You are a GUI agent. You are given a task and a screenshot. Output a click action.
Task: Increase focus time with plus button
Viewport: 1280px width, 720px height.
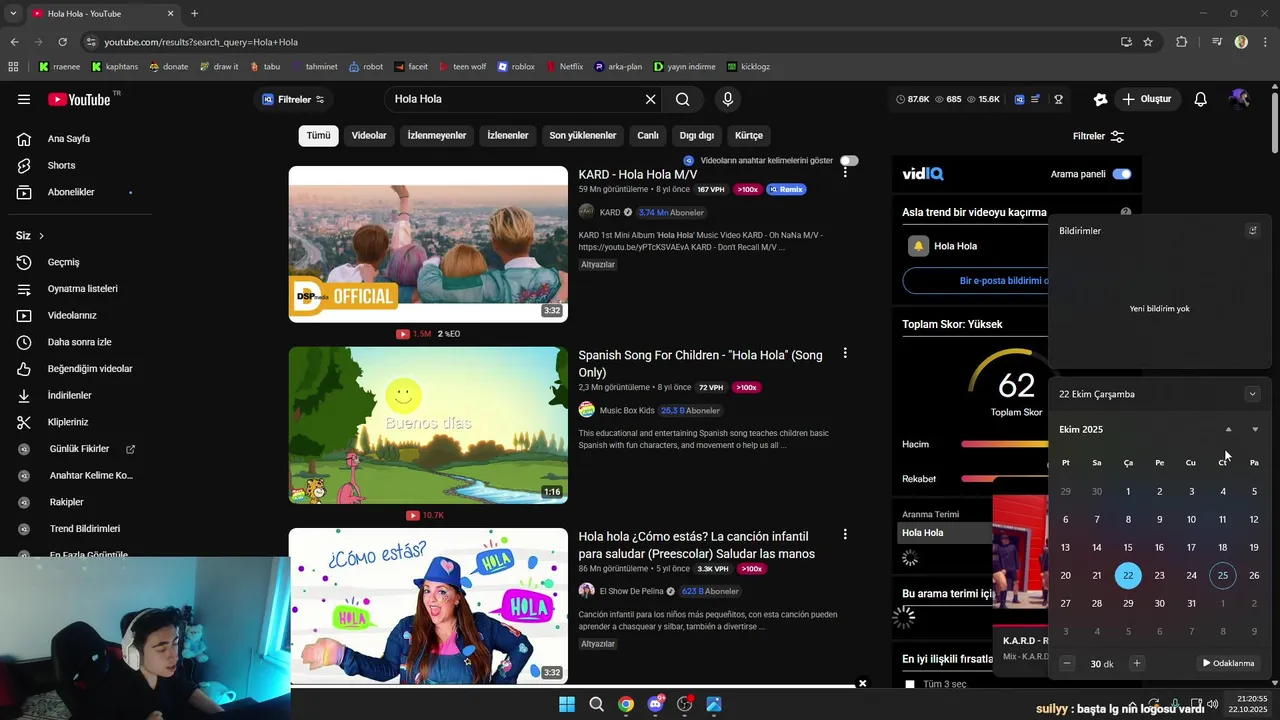(1136, 663)
